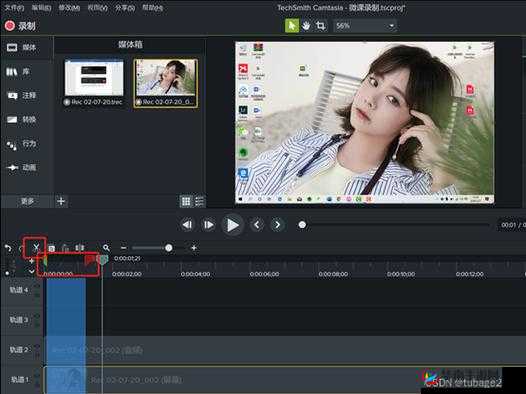Screen dimensions: 526x394
Task: Expand the track options chevron
Action: coord(32,271)
